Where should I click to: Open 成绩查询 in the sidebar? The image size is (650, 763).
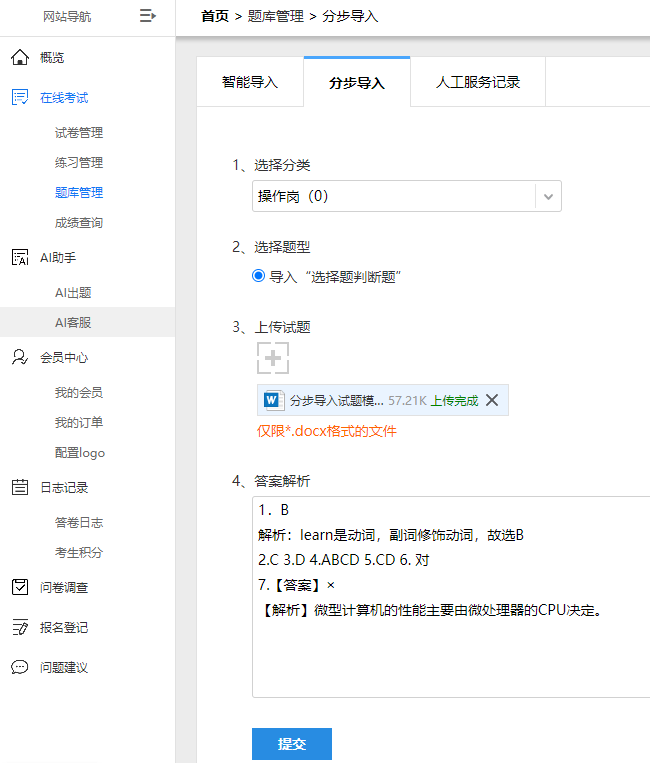coord(79,223)
